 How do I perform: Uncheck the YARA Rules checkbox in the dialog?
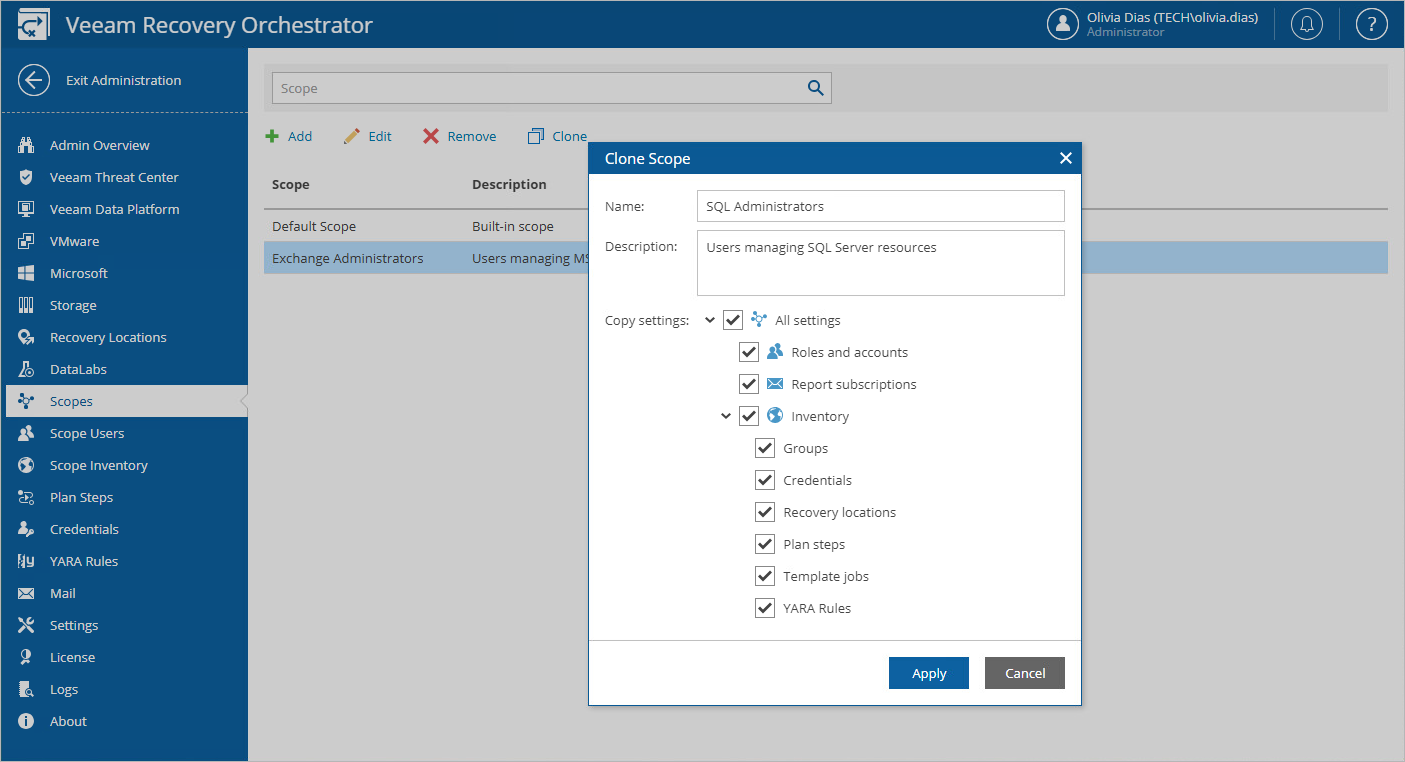tap(765, 608)
